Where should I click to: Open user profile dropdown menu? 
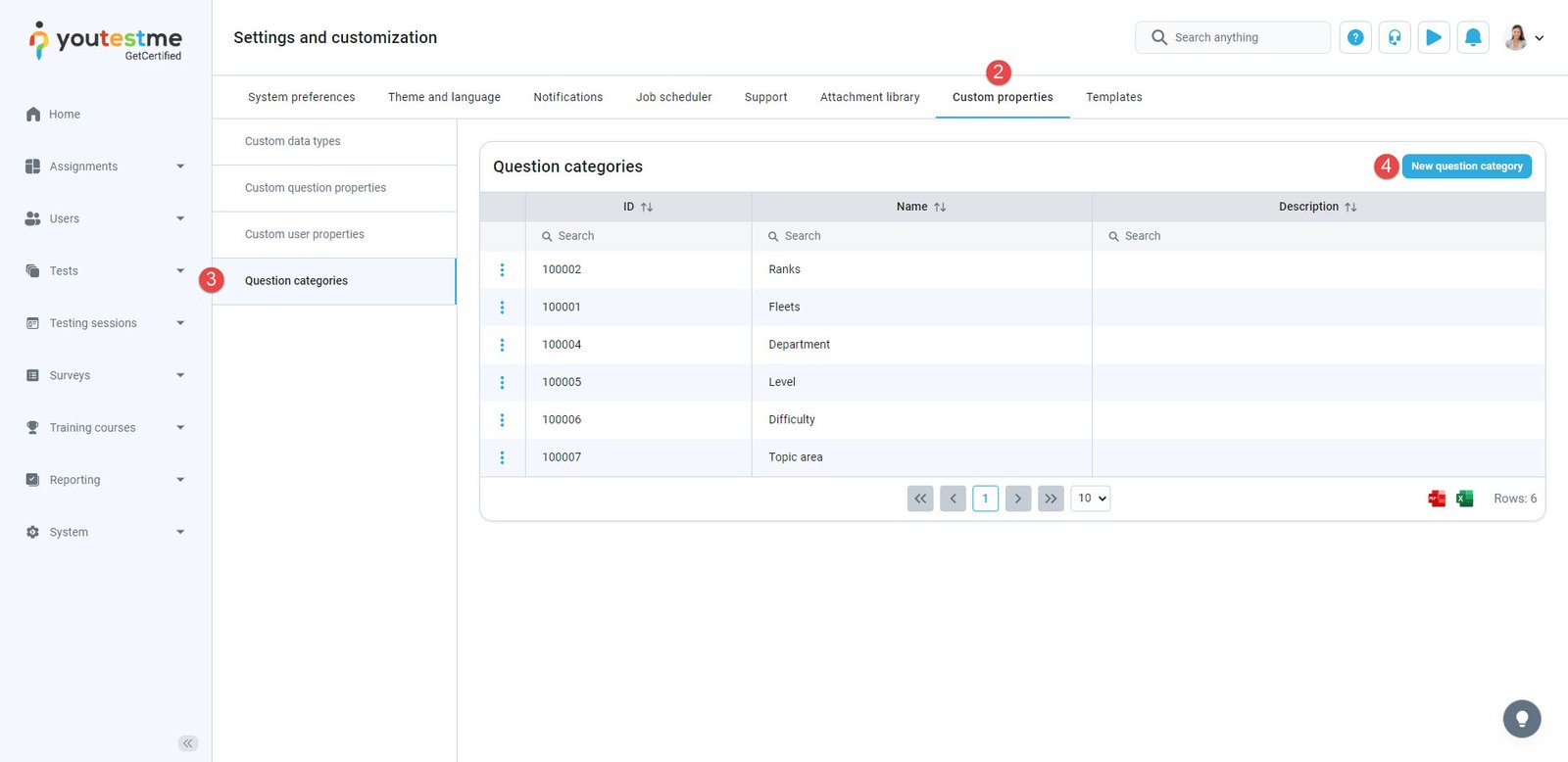[x=1524, y=38]
